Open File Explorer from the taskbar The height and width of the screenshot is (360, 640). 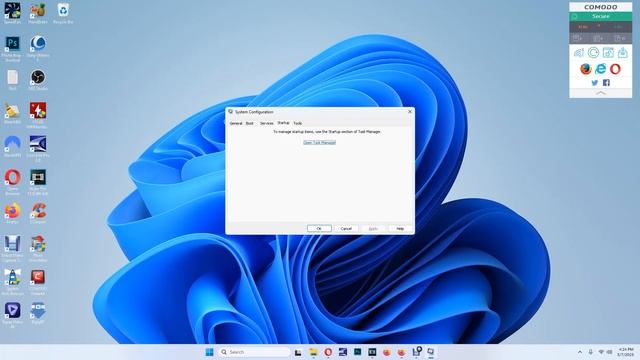point(313,352)
